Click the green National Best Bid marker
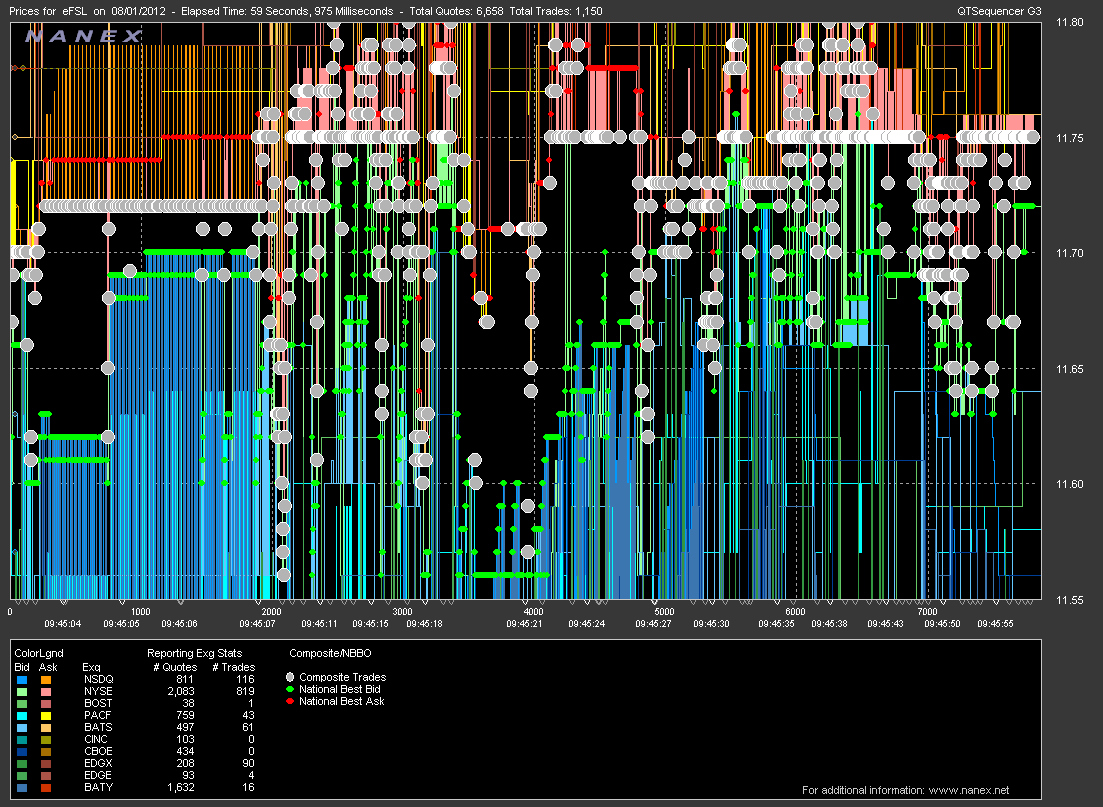 tap(291, 689)
